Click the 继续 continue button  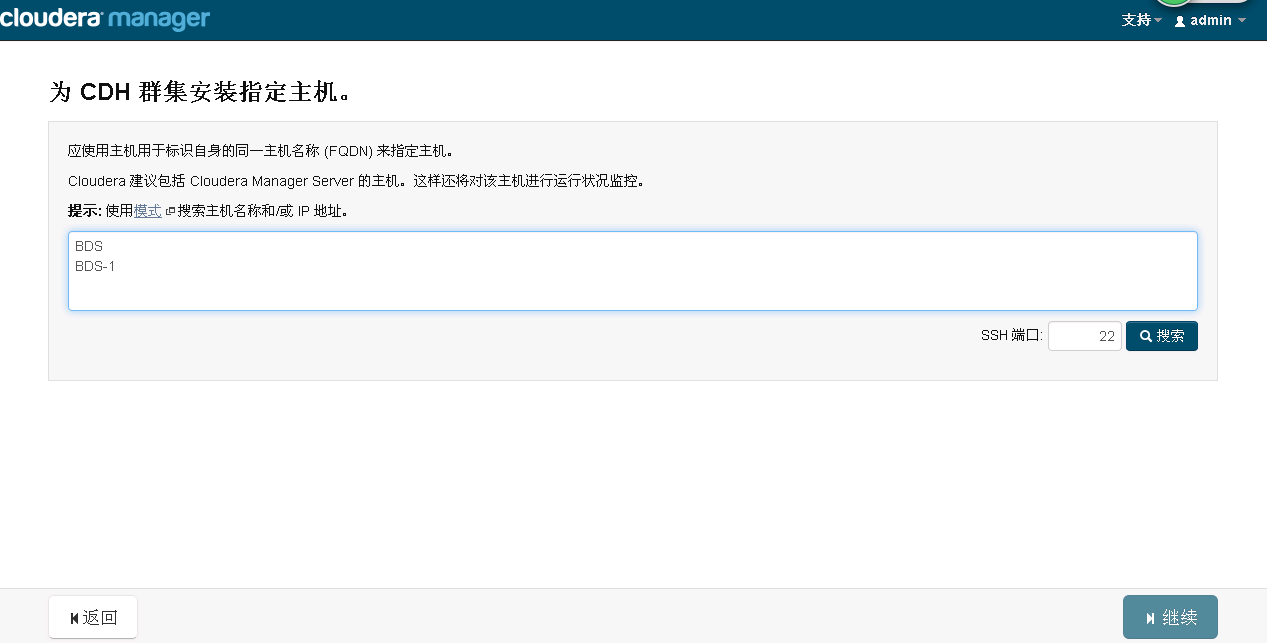(x=1170, y=617)
